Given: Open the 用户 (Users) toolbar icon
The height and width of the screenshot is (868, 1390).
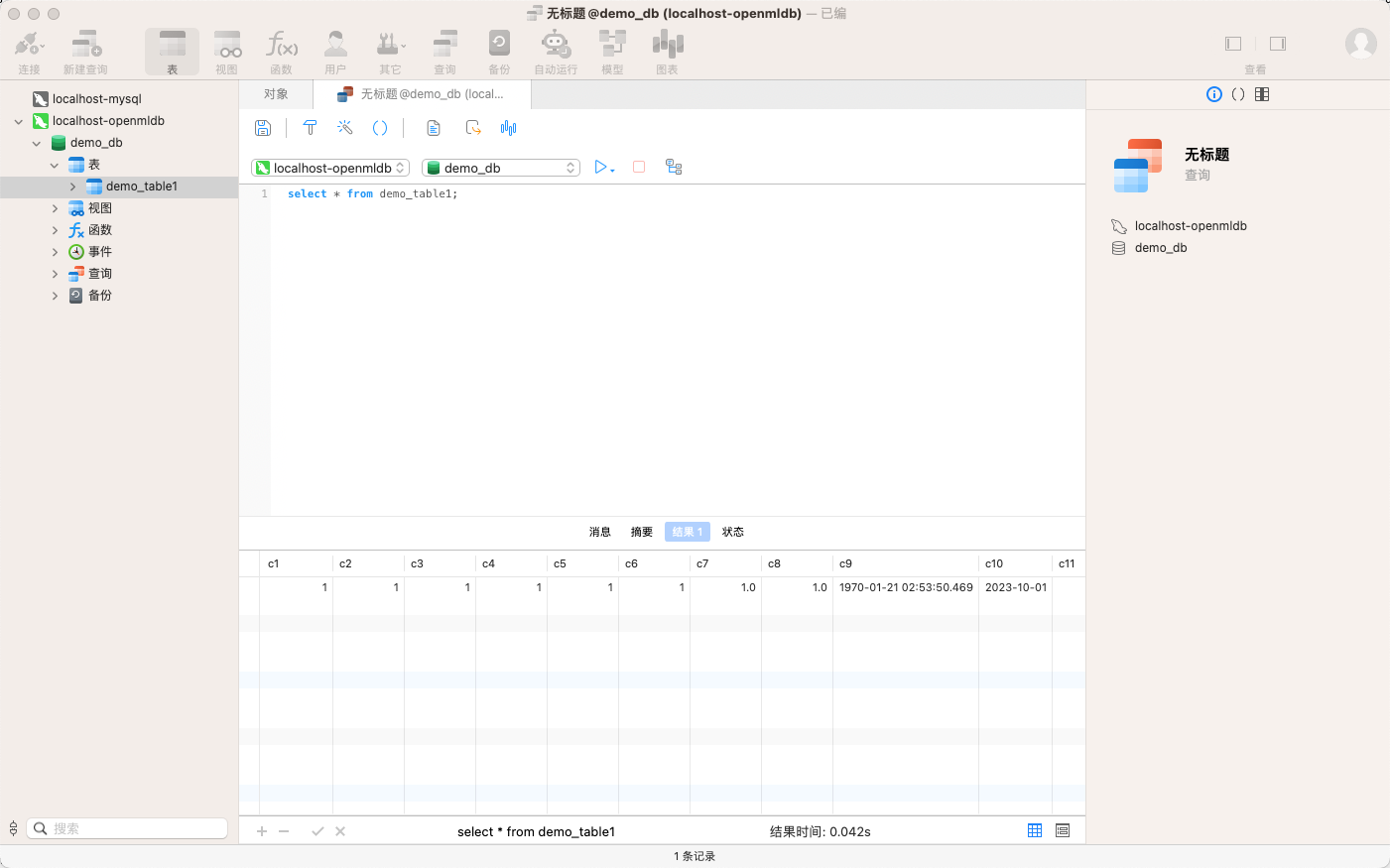Looking at the screenshot, I should (x=336, y=52).
